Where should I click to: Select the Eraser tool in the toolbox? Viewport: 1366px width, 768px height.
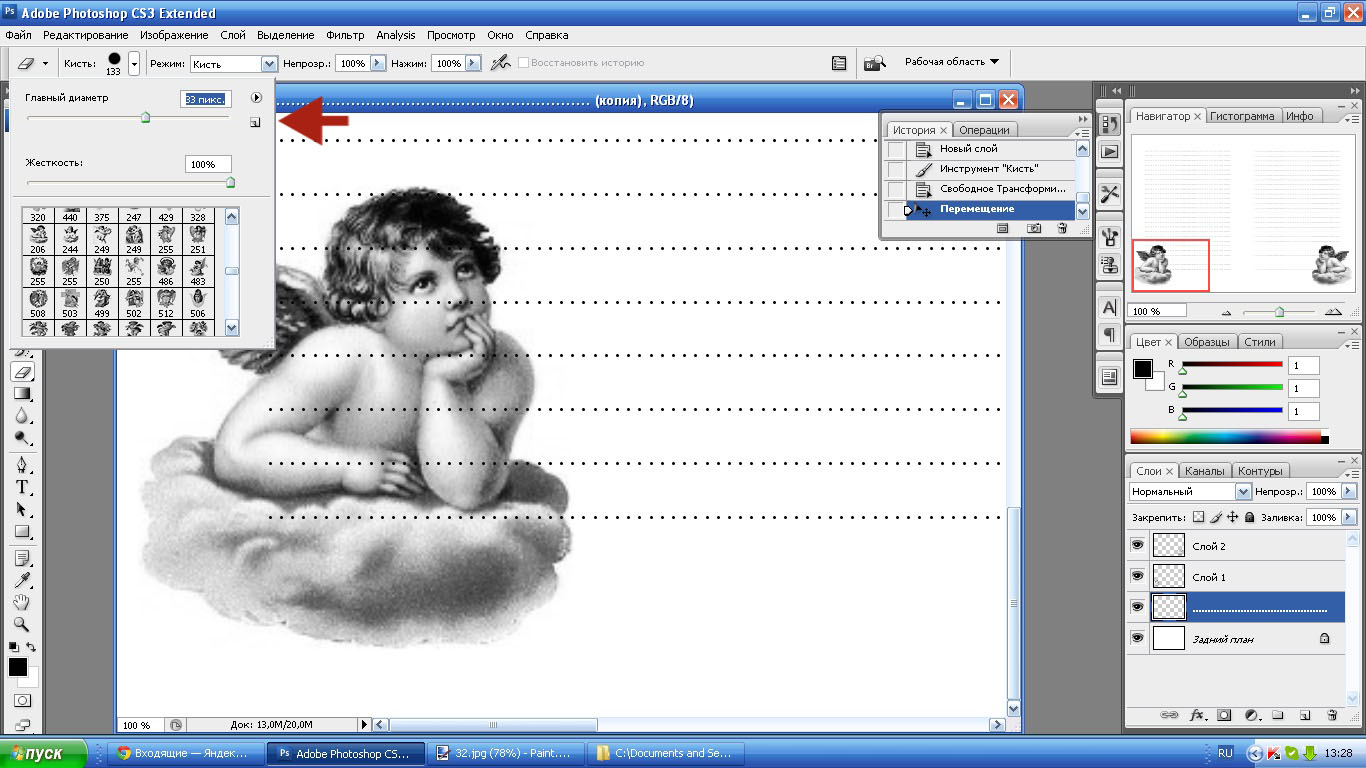pos(21,372)
